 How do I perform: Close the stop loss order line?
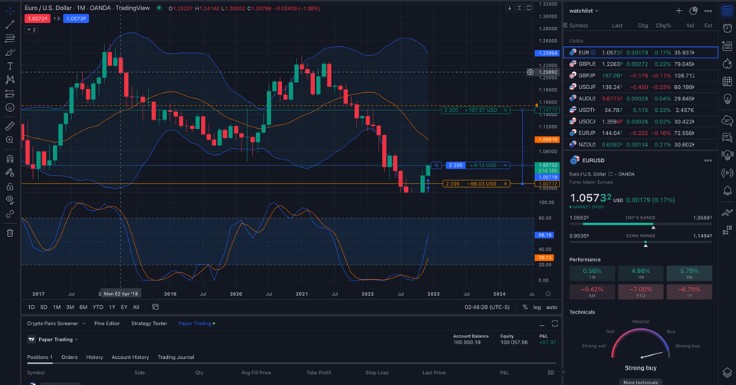tap(506, 184)
